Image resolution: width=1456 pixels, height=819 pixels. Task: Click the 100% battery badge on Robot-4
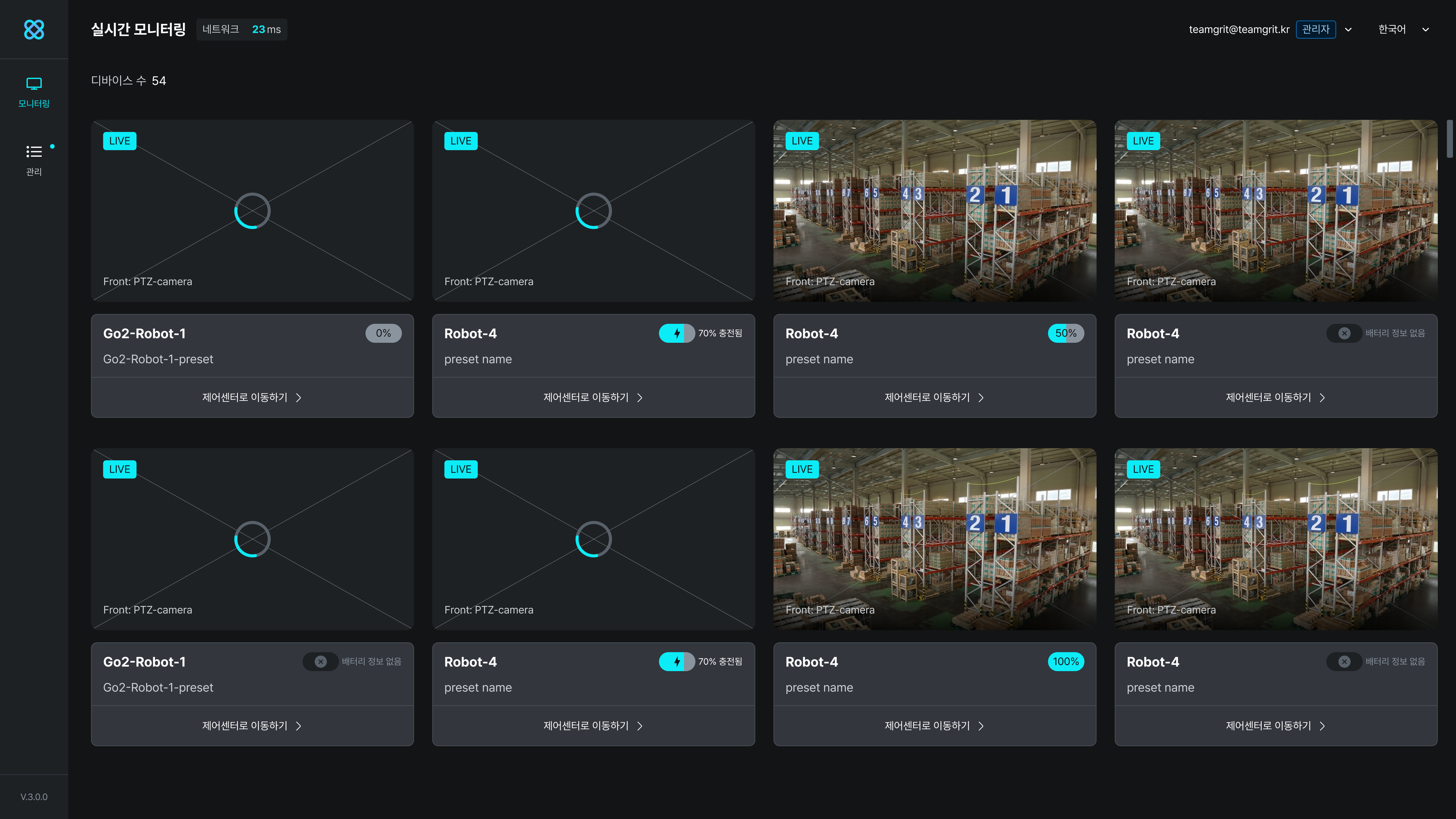point(1065,661)
